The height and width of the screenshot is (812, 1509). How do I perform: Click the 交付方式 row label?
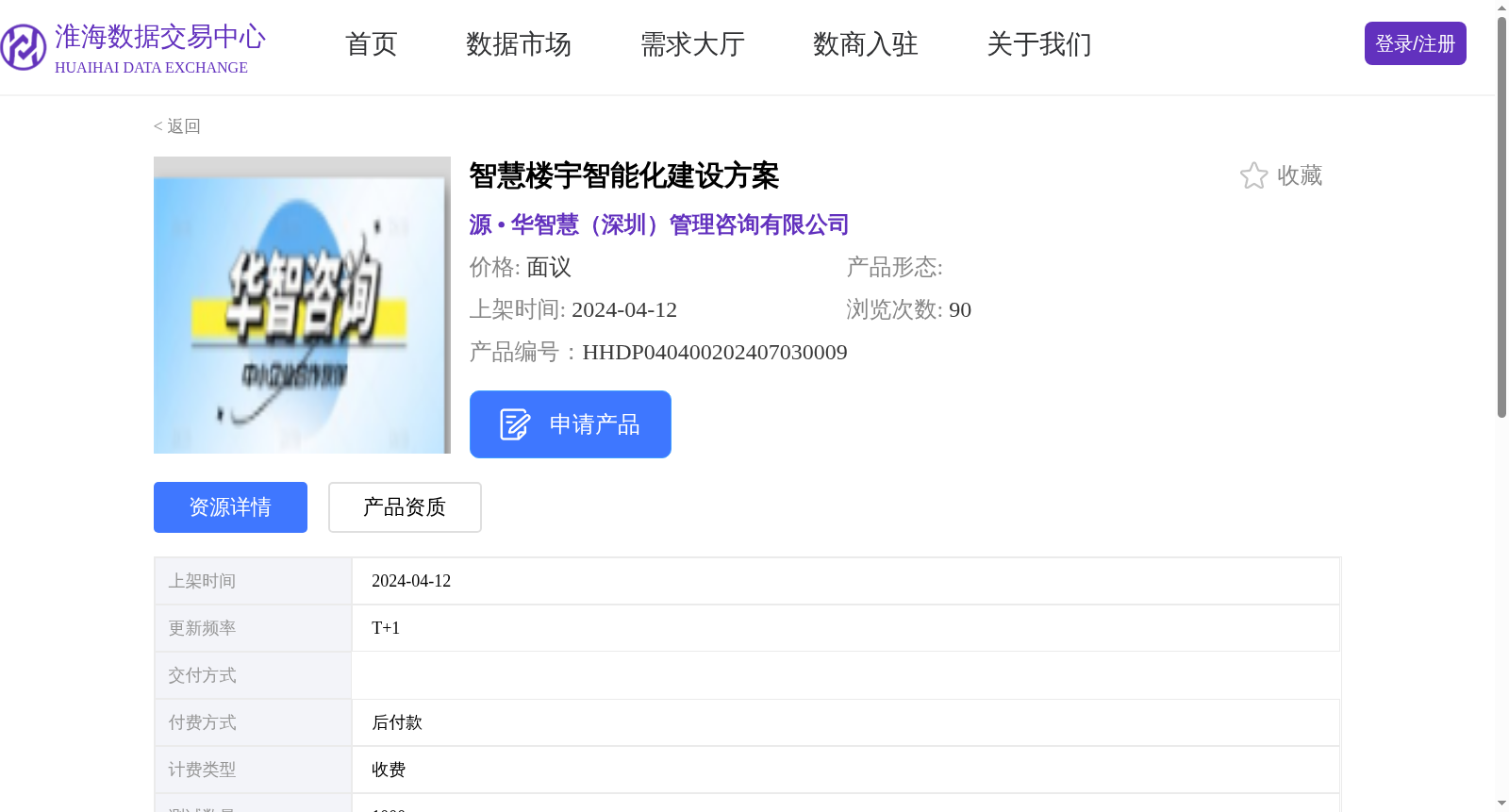[202, 675]
